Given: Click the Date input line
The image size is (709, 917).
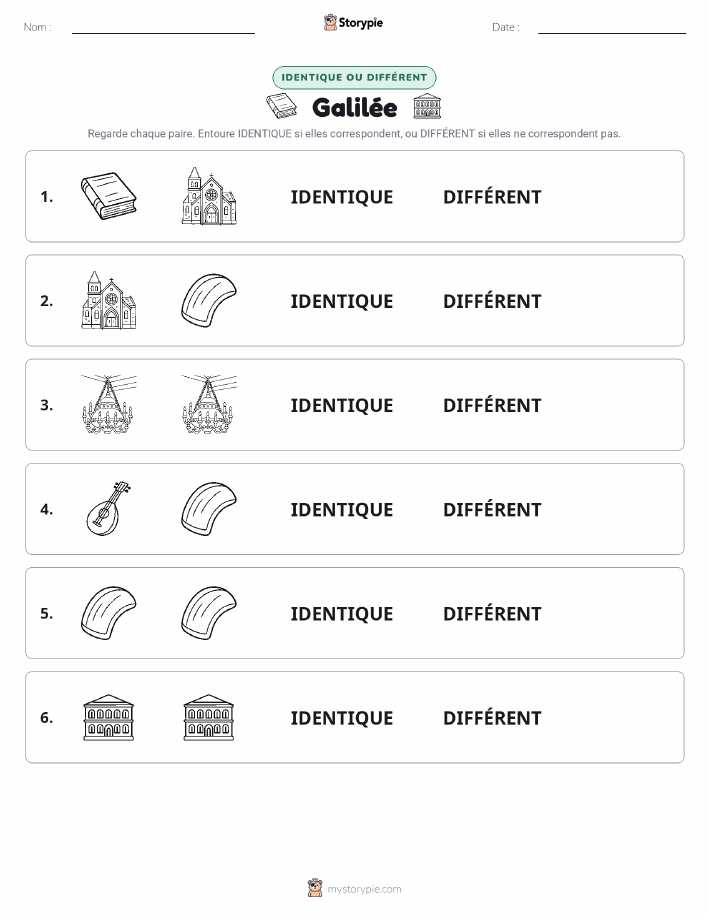Looking at the screenshot, I should [x=612, y=28].
